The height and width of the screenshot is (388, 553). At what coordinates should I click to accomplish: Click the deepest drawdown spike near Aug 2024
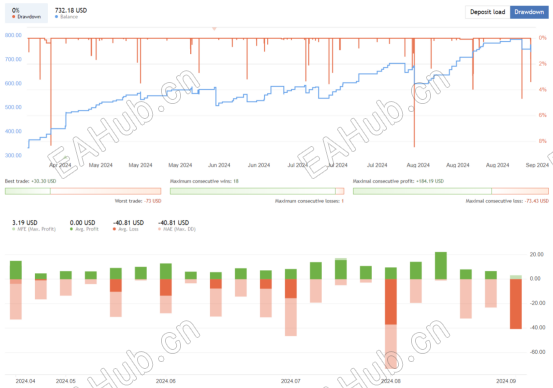pyautogui.click(x=414, y=92)
